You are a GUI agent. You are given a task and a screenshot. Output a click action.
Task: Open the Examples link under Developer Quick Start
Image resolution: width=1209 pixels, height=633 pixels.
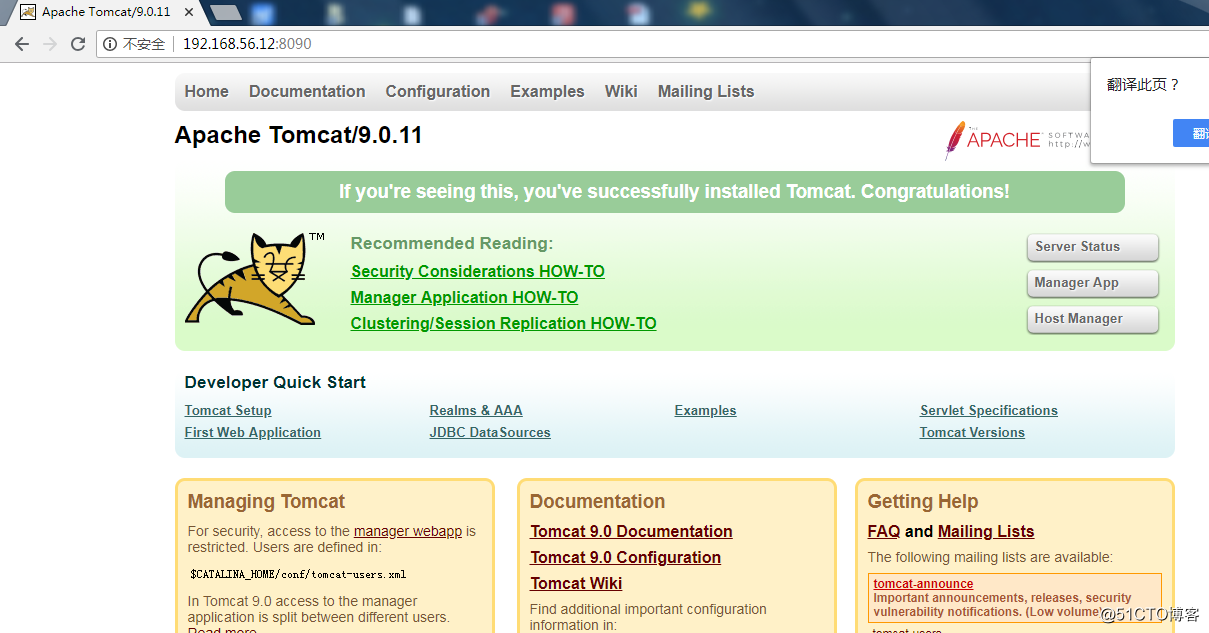(705, 411)
